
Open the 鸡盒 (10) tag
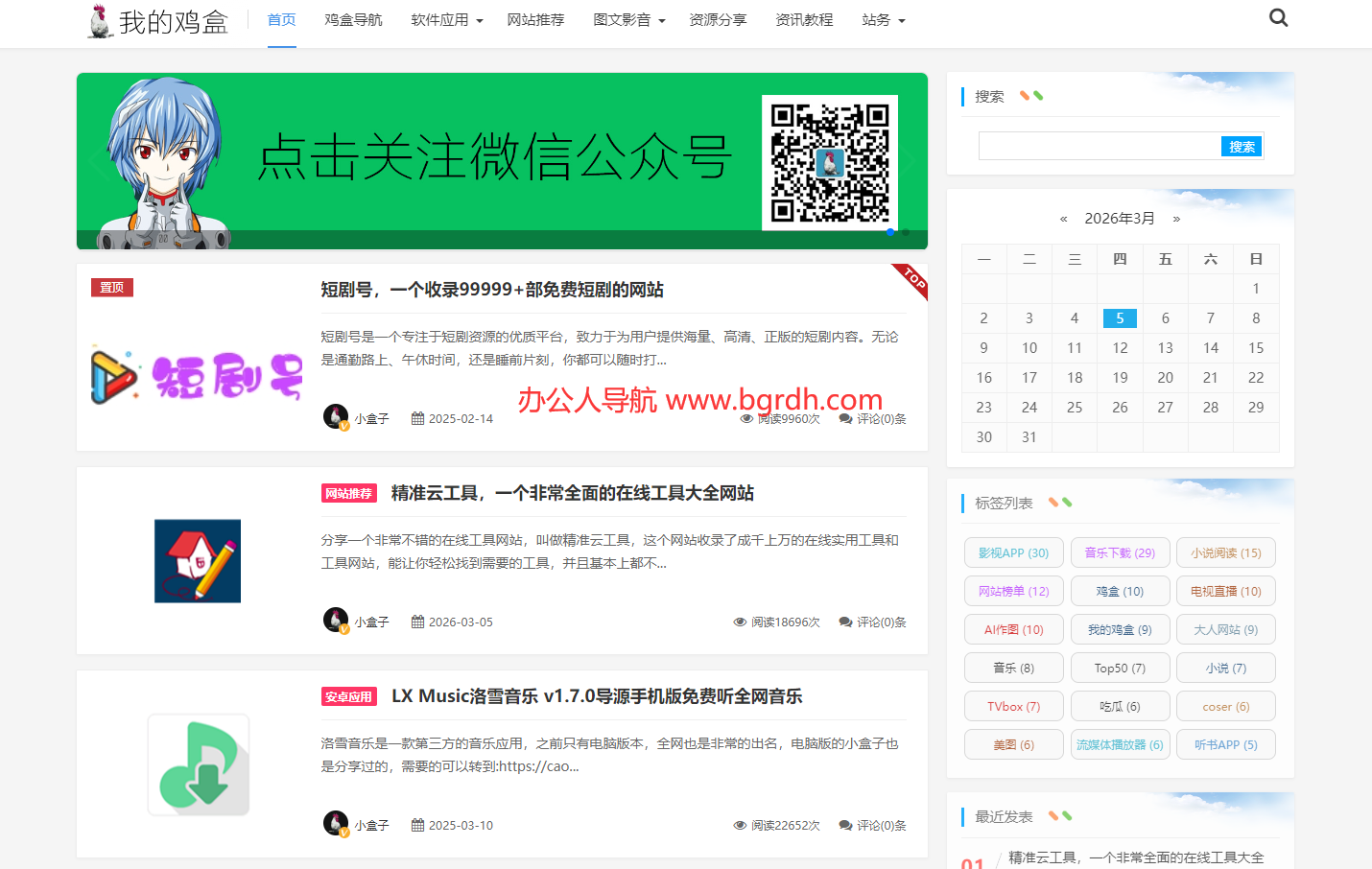pyautogui.click(x=1121, y=591)
